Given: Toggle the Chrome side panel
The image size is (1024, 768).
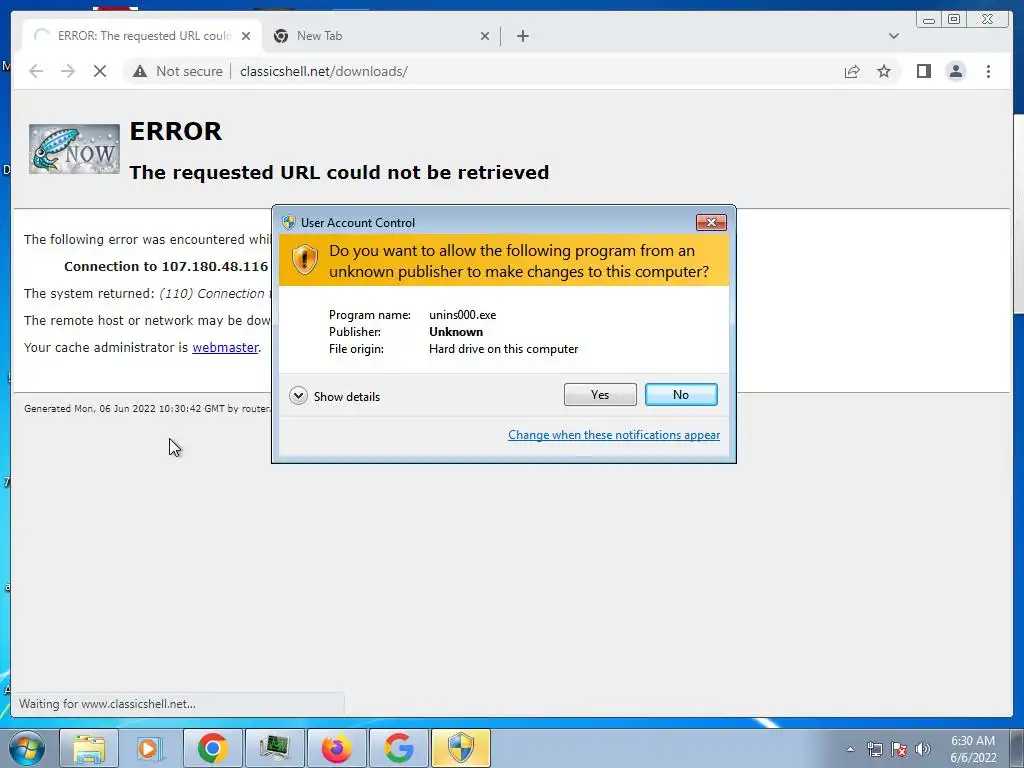Looking at the screenshot, I should point(923,71).
